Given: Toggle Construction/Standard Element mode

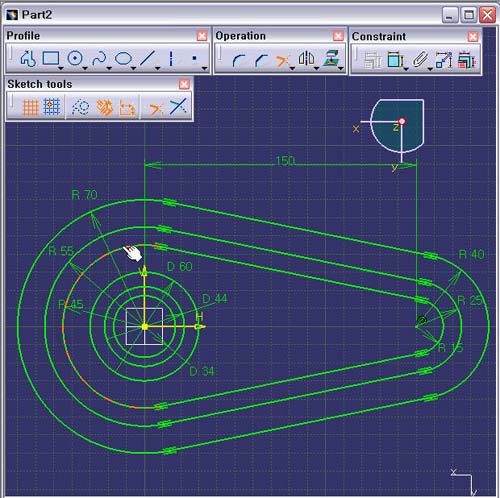Looking at the screenshot, I should (80, 107).
